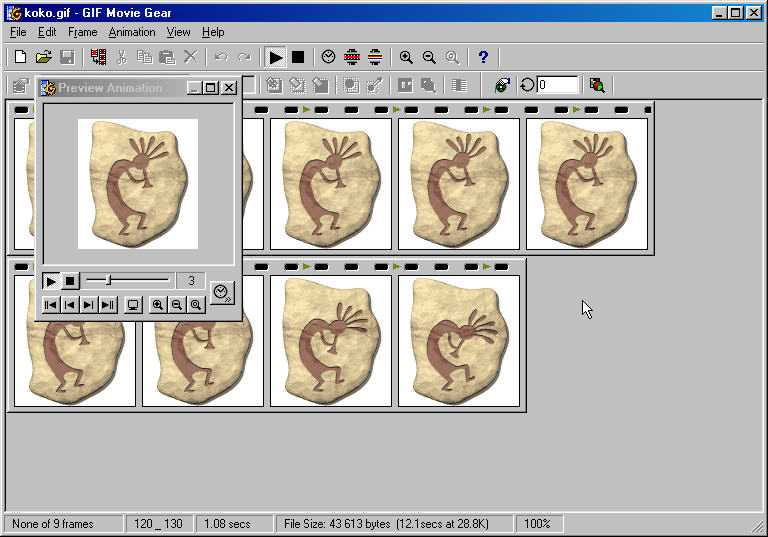The image size is (768, 537).
Task: Jump to the first frame in preview
Action: 50,305
